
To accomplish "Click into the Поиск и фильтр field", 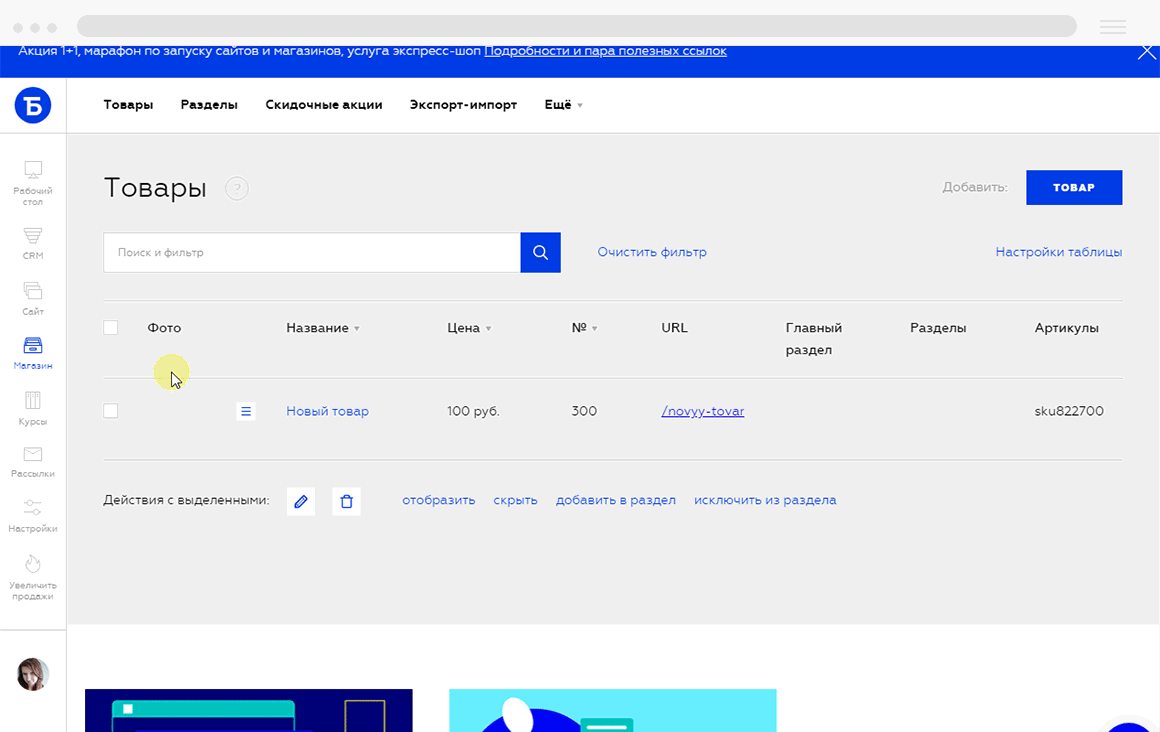I will tap(312, 252).
